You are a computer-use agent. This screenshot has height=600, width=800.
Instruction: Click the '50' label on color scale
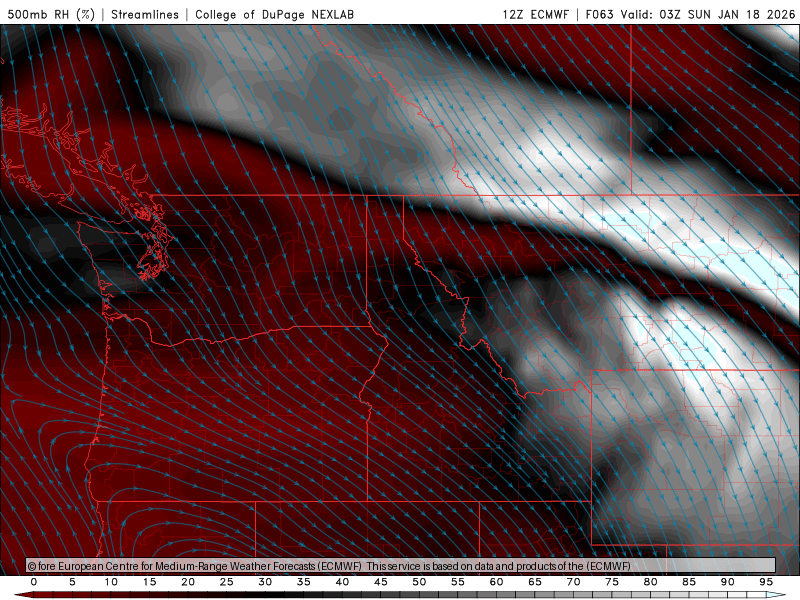(x=419, y=582)
